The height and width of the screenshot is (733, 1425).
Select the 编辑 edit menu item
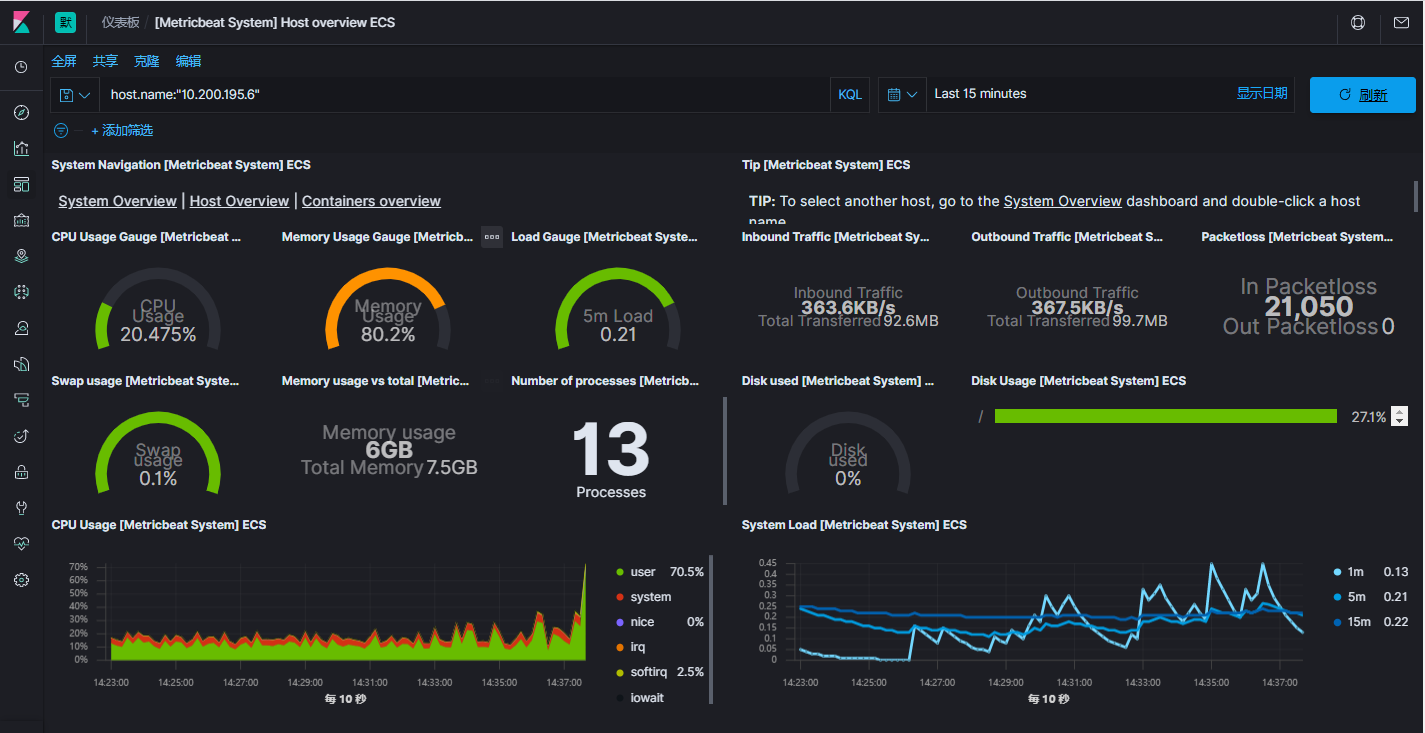click(188, 61)
